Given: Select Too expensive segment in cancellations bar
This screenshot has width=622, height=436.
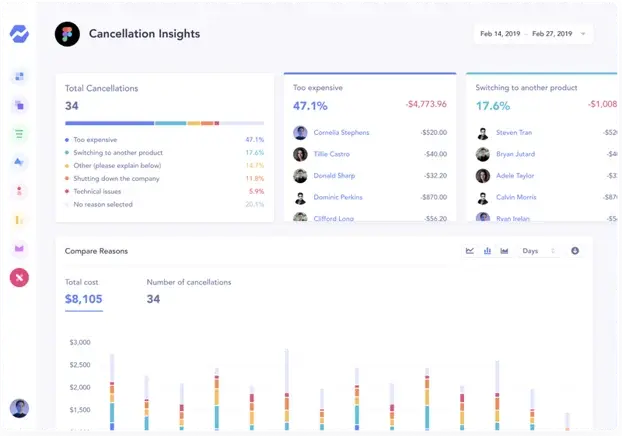Looking at the screenshot, I should point(109,123).
